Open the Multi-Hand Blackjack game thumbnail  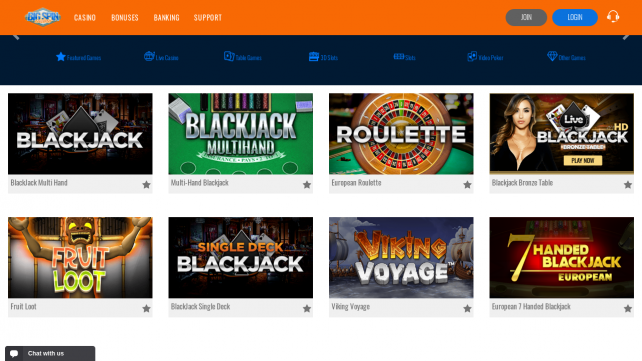tap(241, 134)
